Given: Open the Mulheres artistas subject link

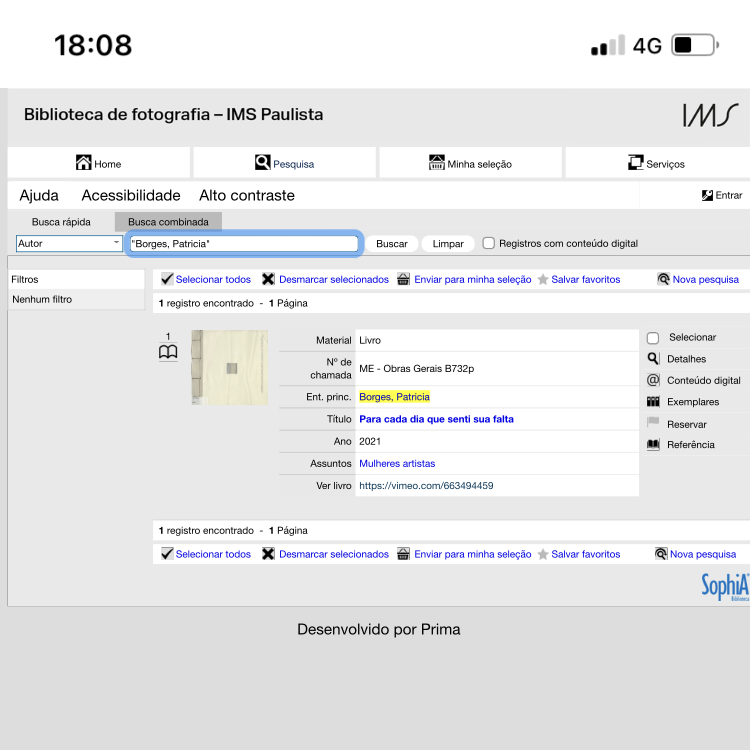Looking at the screenshot, I should pos(397,463).
